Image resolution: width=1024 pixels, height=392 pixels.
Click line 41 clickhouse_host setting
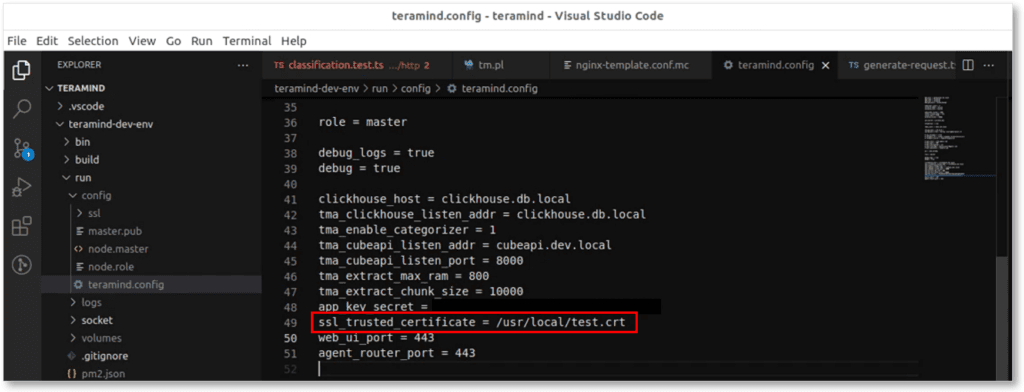pyautogui.click(x=445, y=199)
